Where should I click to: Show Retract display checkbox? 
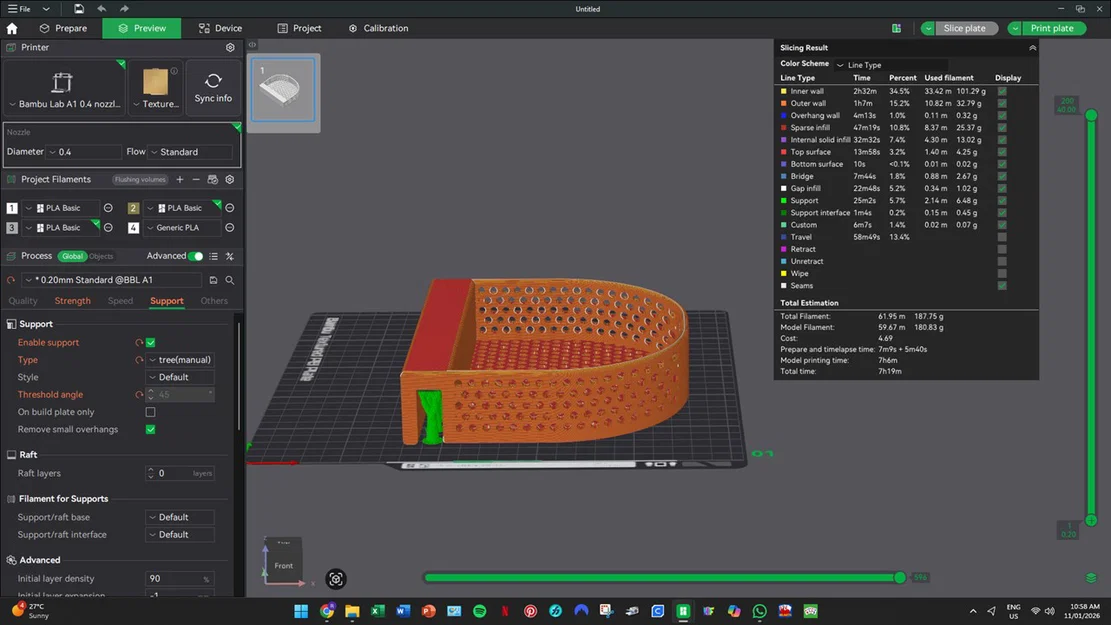pyautogui.click(x=1002, y=249)
